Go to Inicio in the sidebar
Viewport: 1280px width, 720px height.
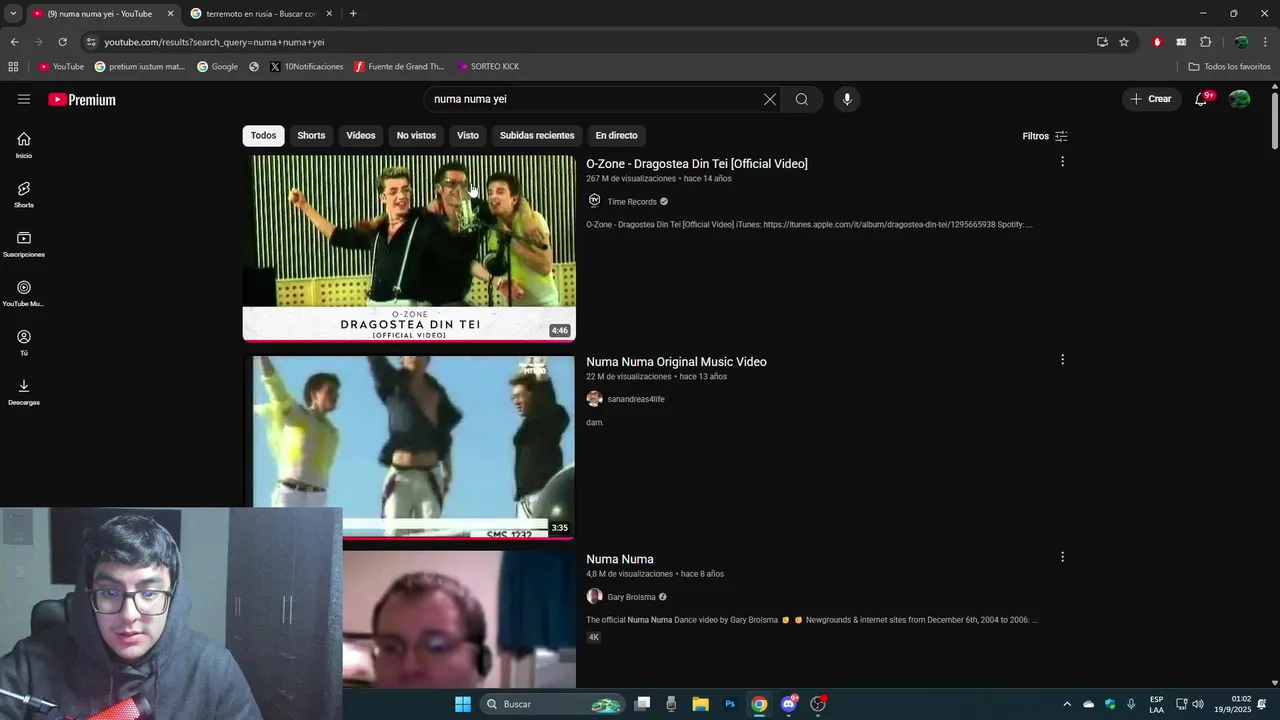24,145
